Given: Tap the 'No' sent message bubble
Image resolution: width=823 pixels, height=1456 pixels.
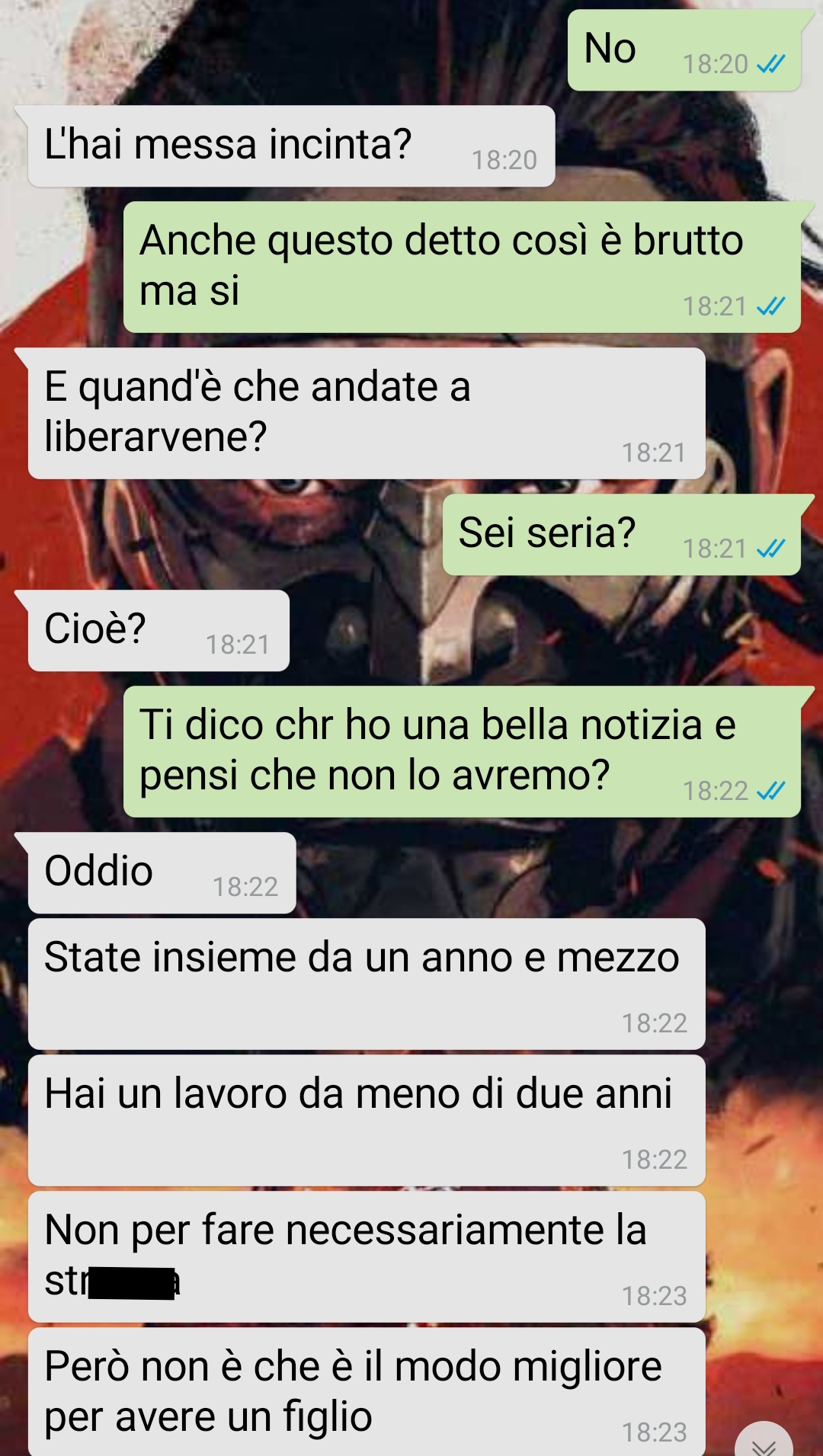Looking at the screenshot, I should [684, 50].
